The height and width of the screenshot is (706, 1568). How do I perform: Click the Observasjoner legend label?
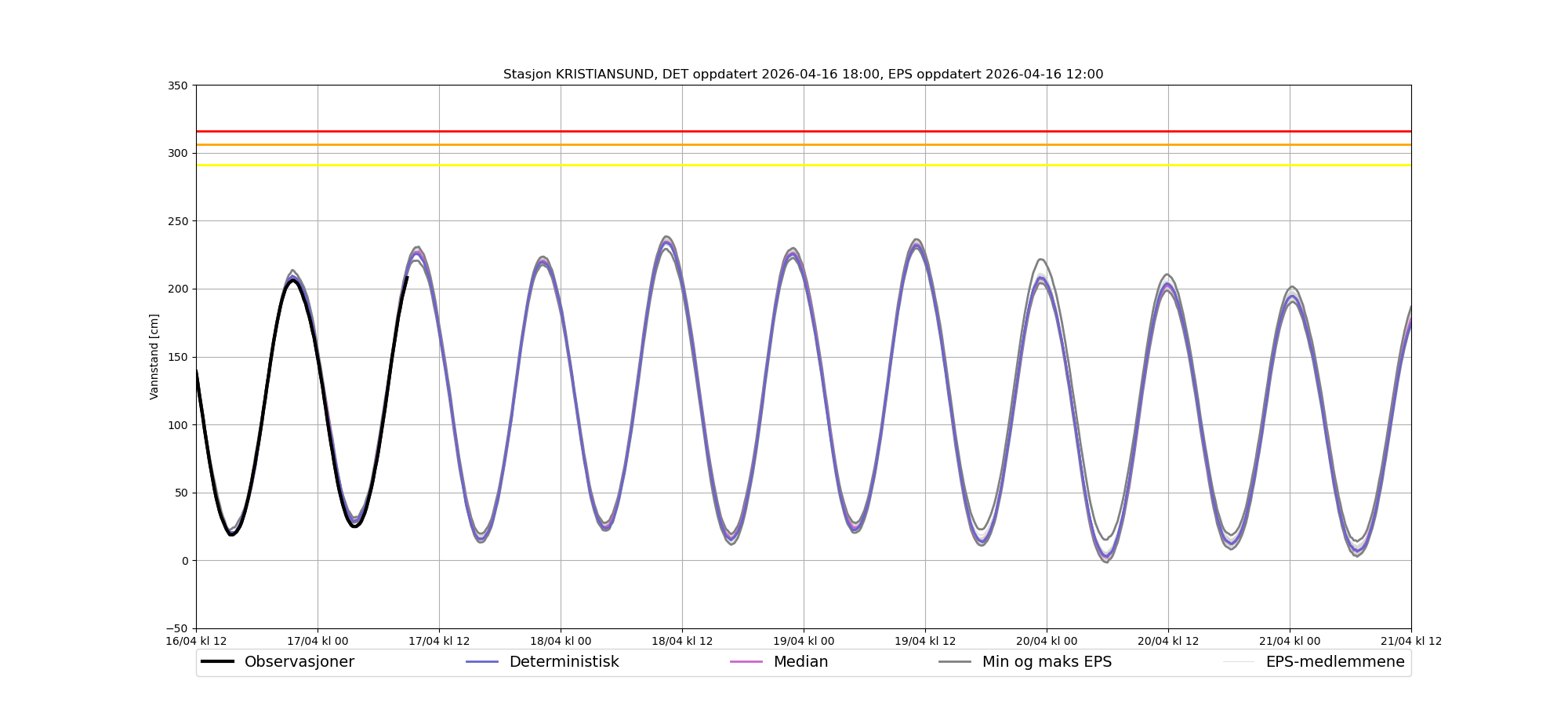pos(299,662)
